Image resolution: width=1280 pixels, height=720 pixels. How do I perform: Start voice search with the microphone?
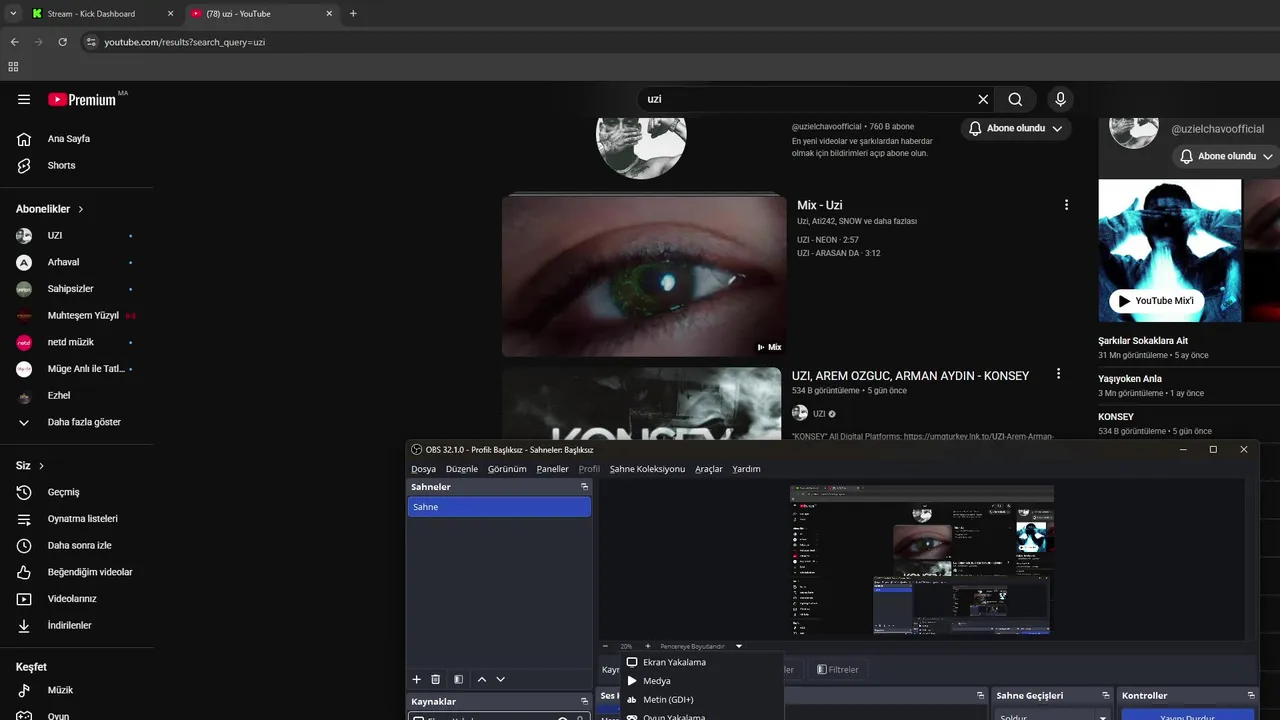click(x=1060, y=99)
